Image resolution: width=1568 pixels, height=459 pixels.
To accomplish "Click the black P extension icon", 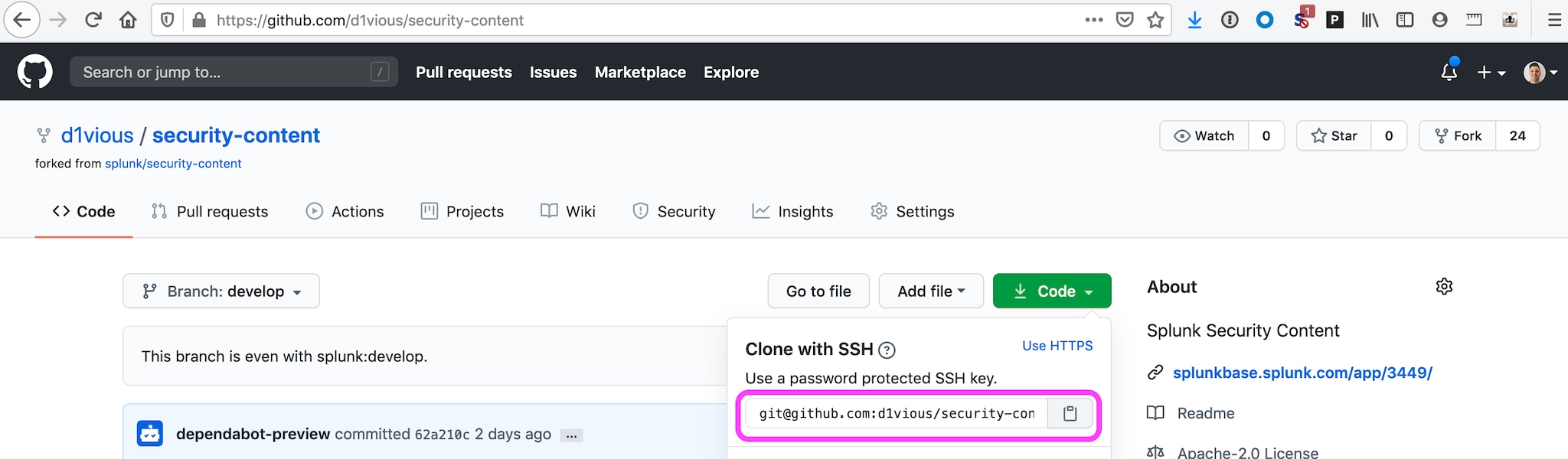I will click(x=1334, y=21).
